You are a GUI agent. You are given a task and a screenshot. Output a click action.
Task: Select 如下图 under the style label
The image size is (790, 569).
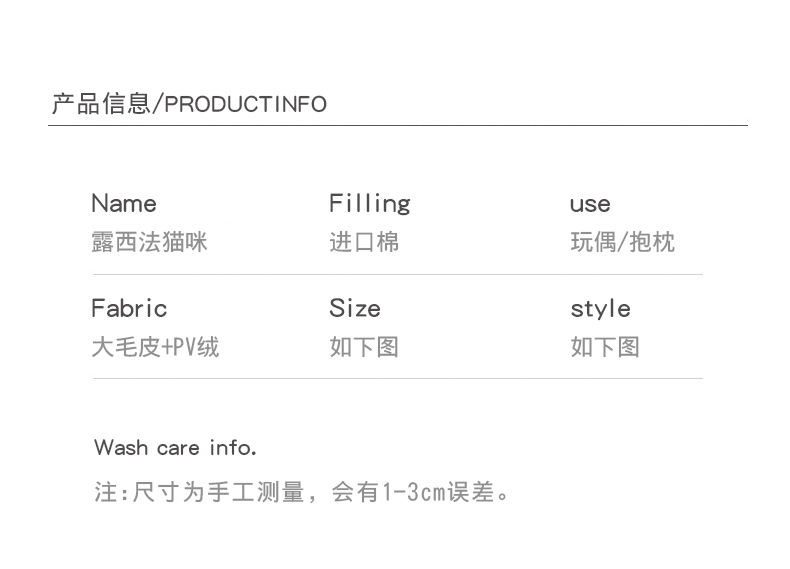tap(604, 347)
